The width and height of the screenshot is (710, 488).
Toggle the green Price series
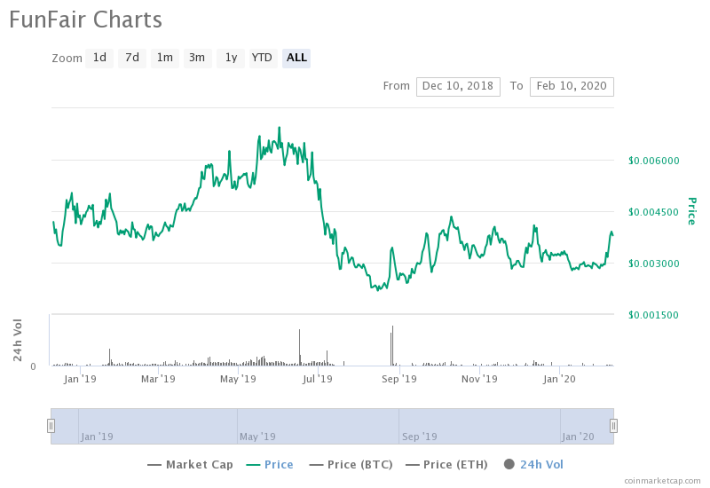point(270,464)
